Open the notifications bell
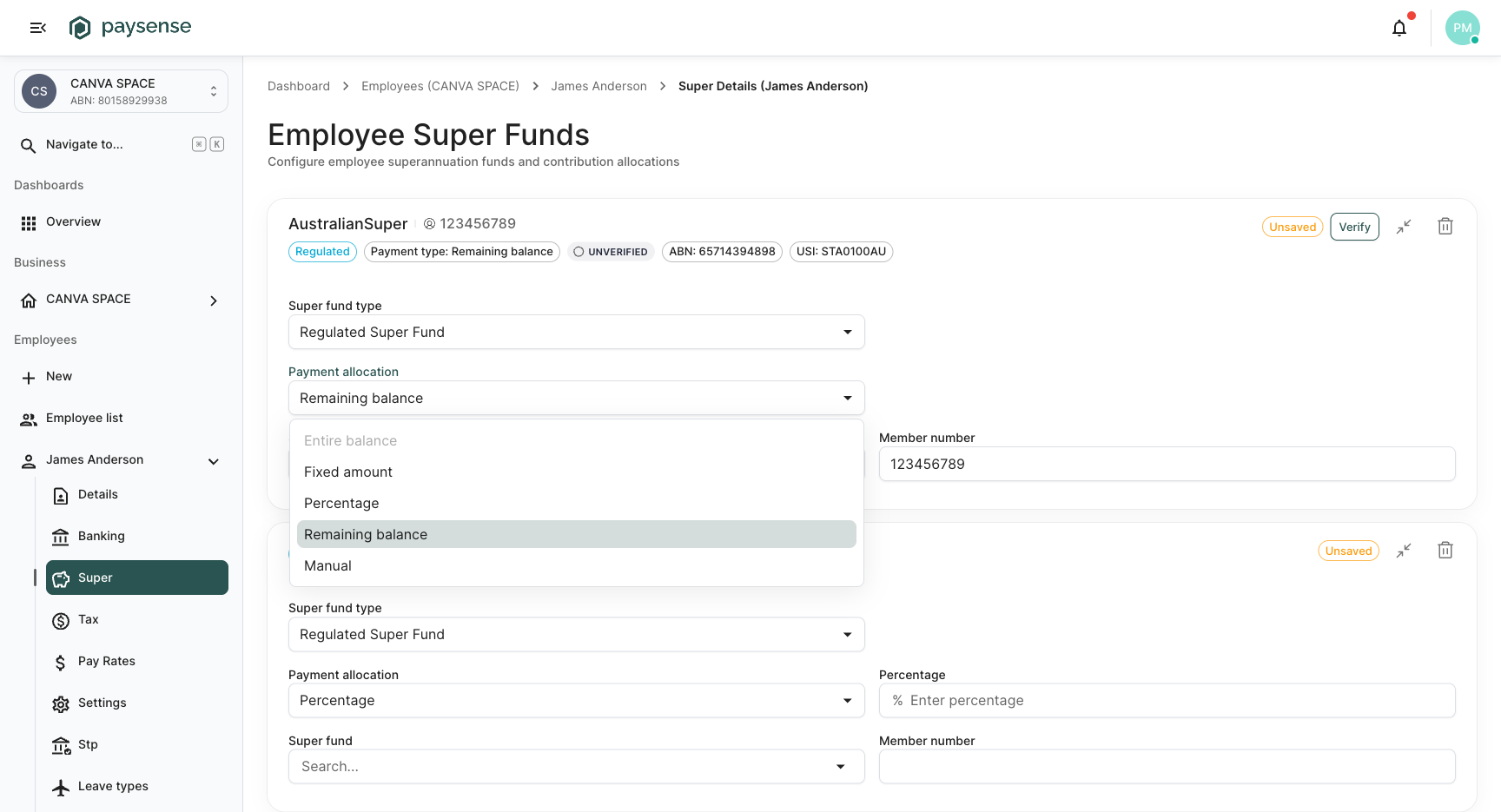The height and width of the screenshot is (812, 1501). (1399, 28)
